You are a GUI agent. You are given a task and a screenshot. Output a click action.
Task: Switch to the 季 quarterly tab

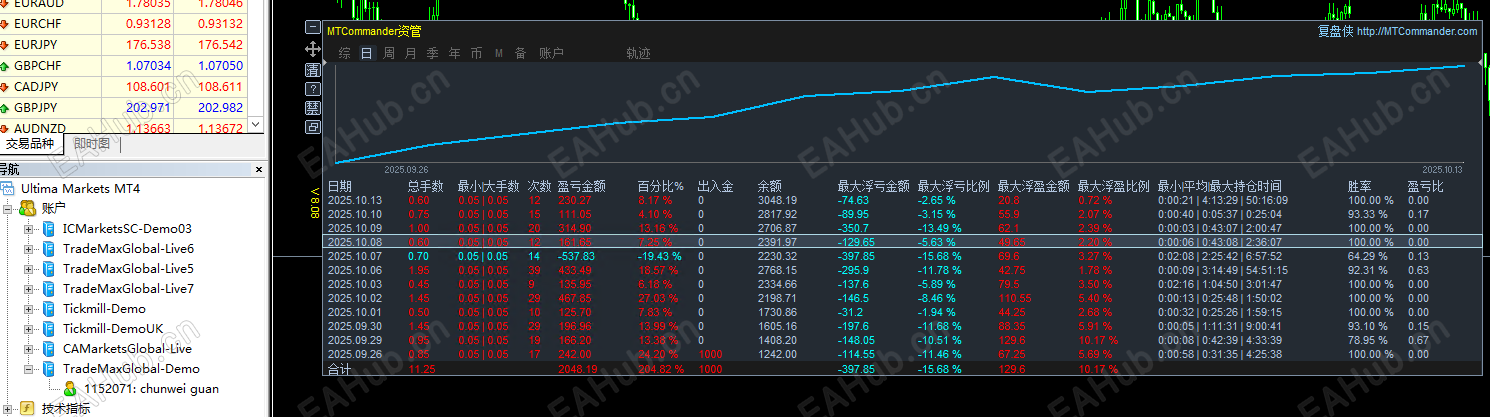432,53
